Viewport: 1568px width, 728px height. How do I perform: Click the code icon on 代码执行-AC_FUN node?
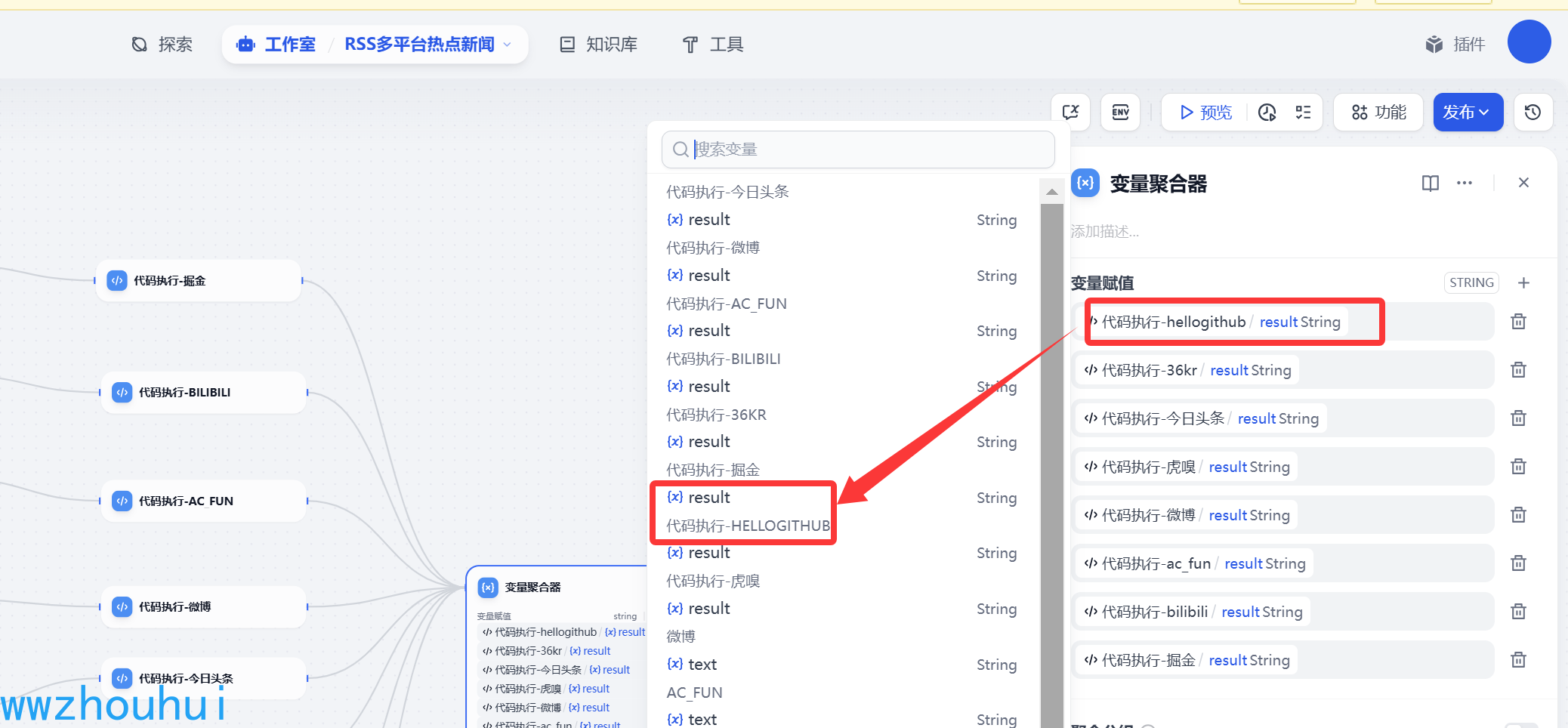122,501
